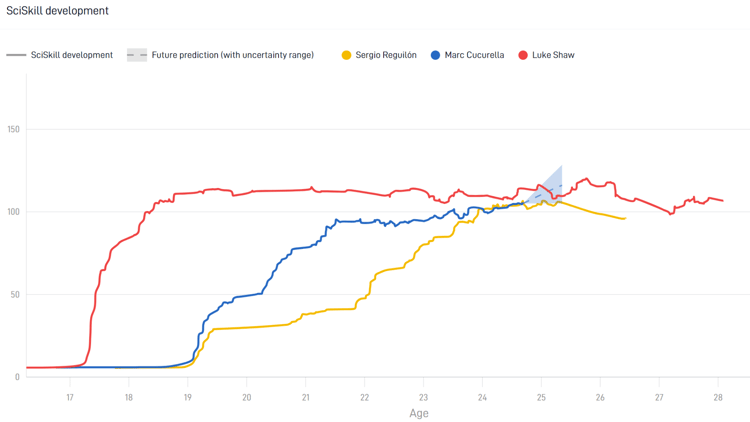This screenshot has width=750, height=422.
Task: Click age 17 on the x-axis
Action: 70,398
